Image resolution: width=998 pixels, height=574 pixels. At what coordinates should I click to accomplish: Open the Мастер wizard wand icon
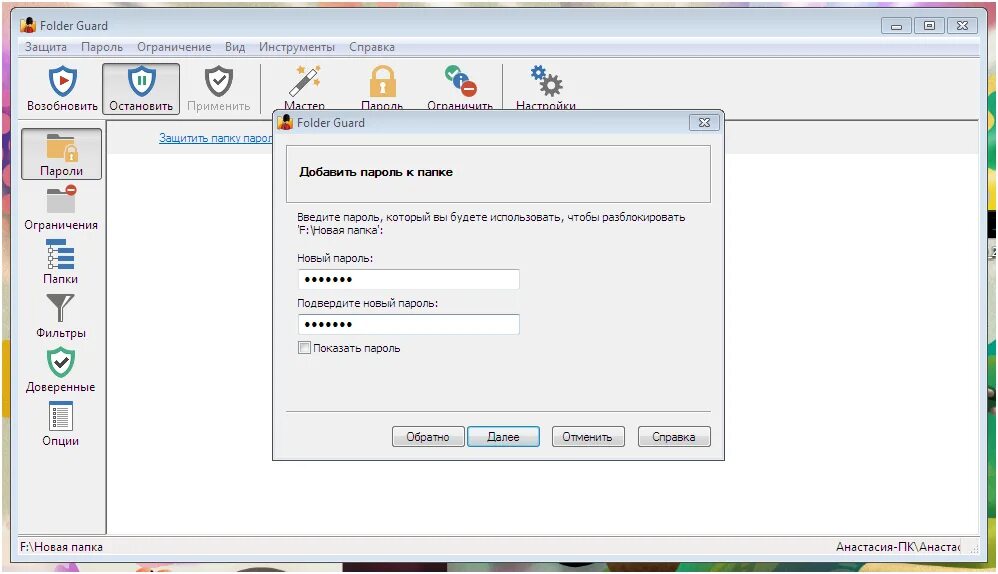tap(305, 81)
